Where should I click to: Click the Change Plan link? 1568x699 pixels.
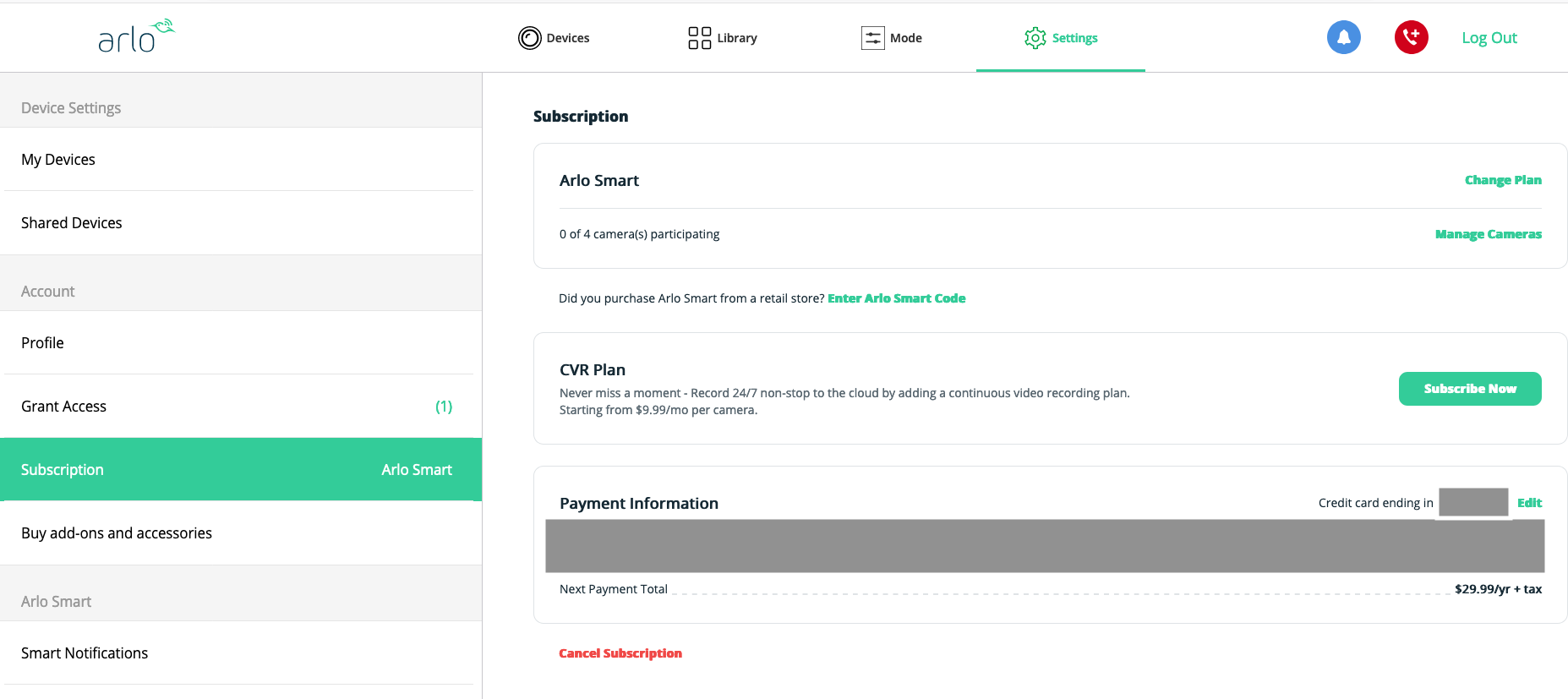1502,180
